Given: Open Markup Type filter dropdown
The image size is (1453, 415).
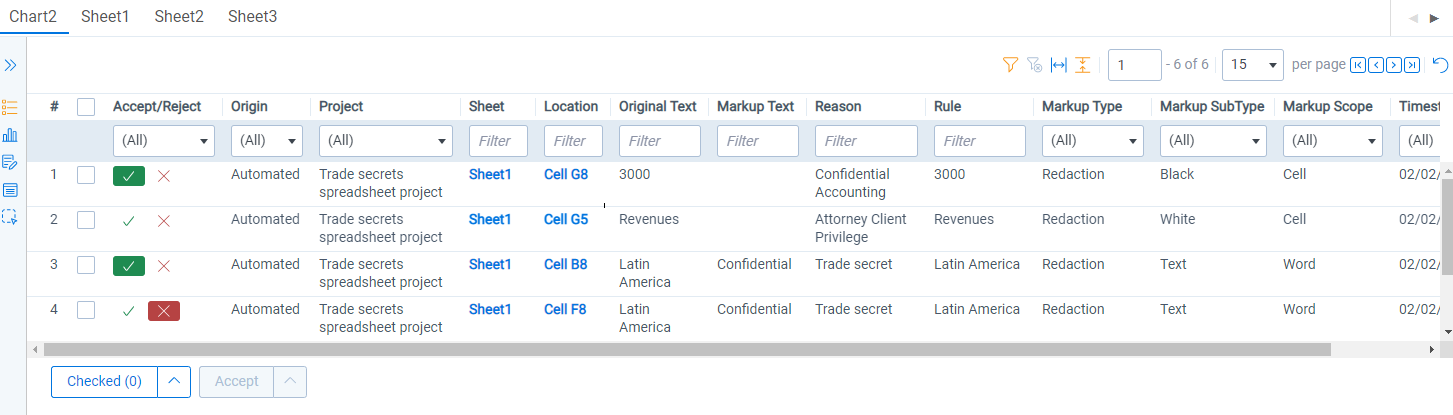Looking at the screenshot, I should tap(1093, 141).
